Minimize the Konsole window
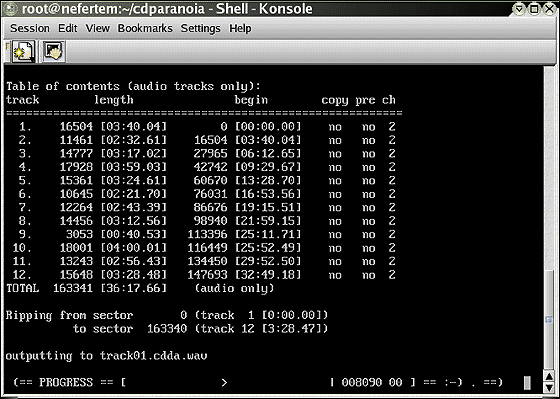Image resolution: width=560 pixels, height=399 pixels. tap(519, 9)
